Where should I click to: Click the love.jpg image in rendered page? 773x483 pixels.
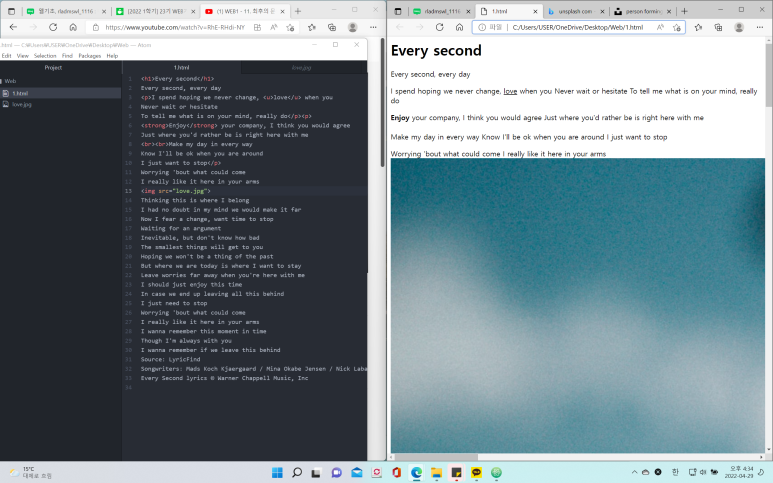pyautogui.click(x=578, y=306)
